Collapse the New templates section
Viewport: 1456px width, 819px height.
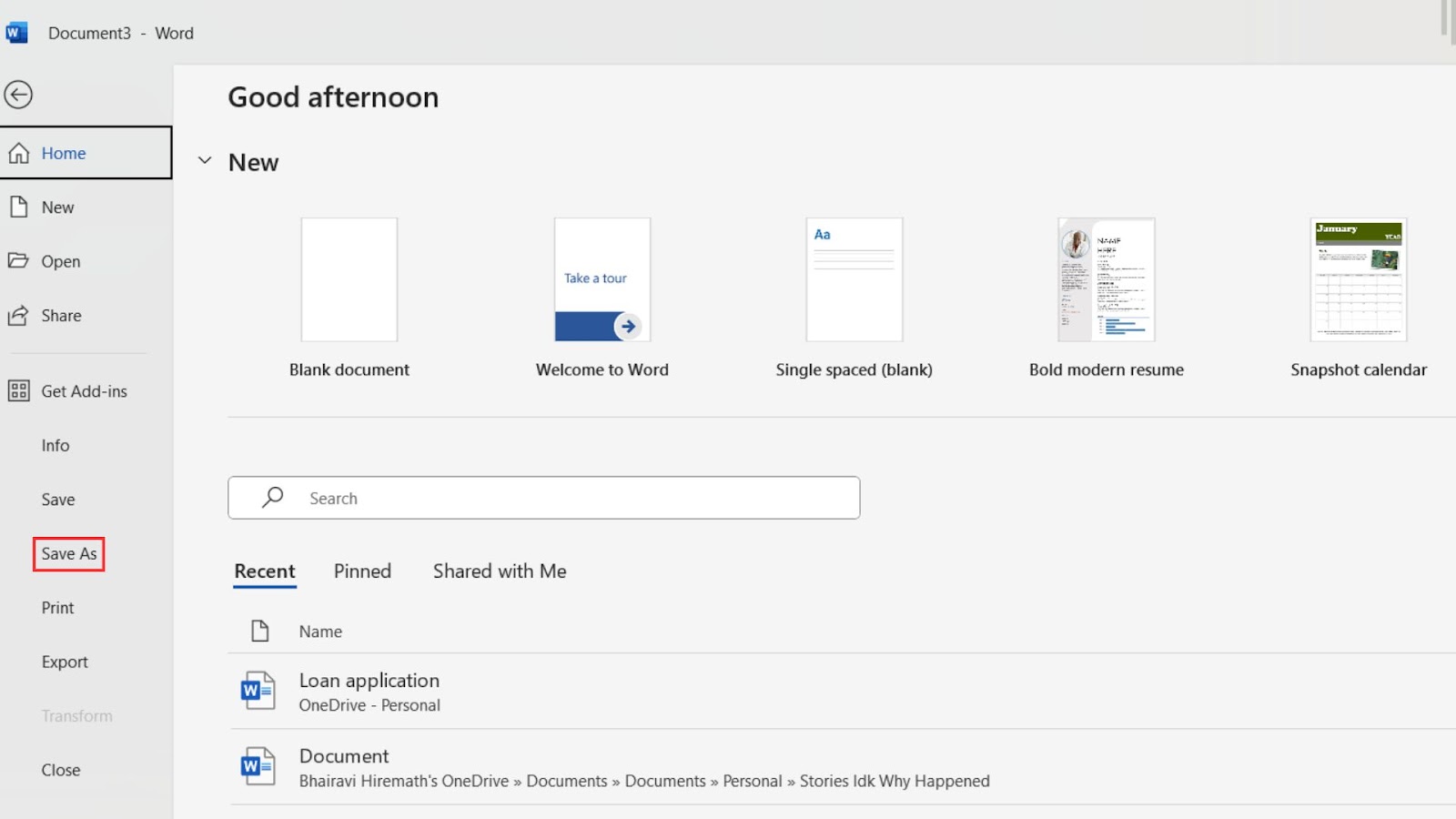click(204, 161)
